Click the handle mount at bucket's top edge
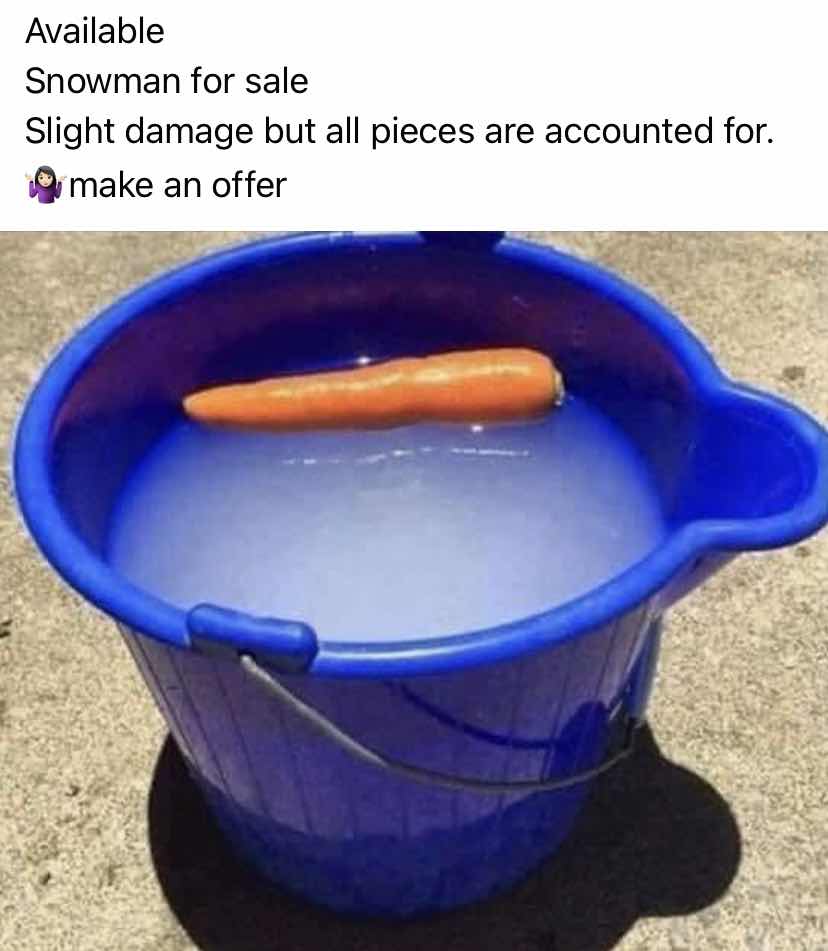828x951 pixels. [x=461, y=239]
